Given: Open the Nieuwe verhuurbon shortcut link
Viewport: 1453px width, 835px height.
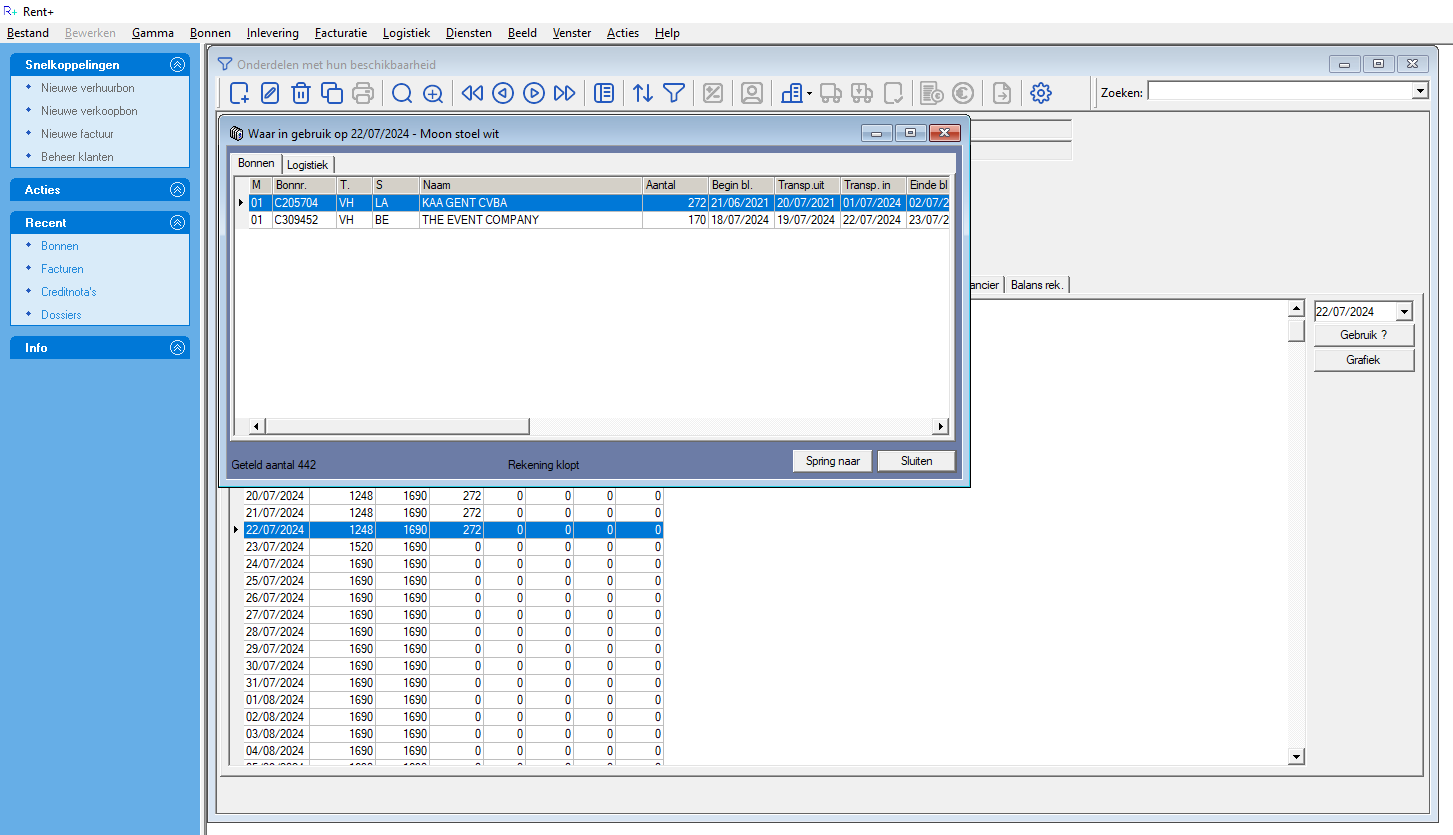Looking at the screenshot, I should click(87, 88).
